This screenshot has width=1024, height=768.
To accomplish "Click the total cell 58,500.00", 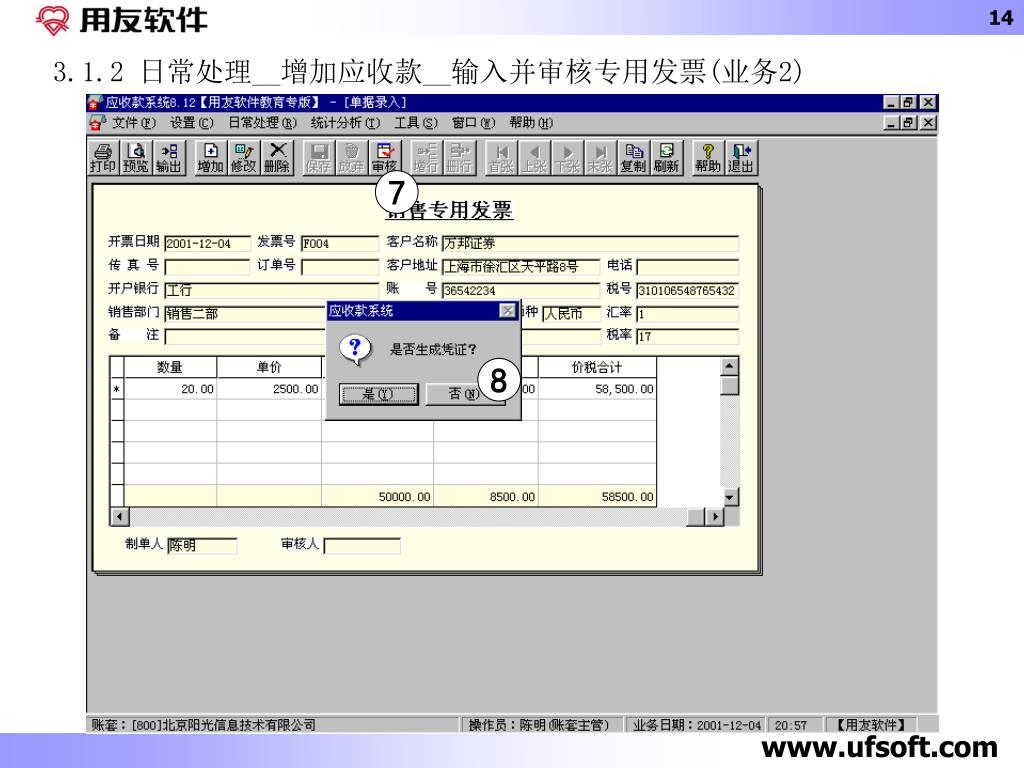I will pyautogui.click(x=597, y=389).
